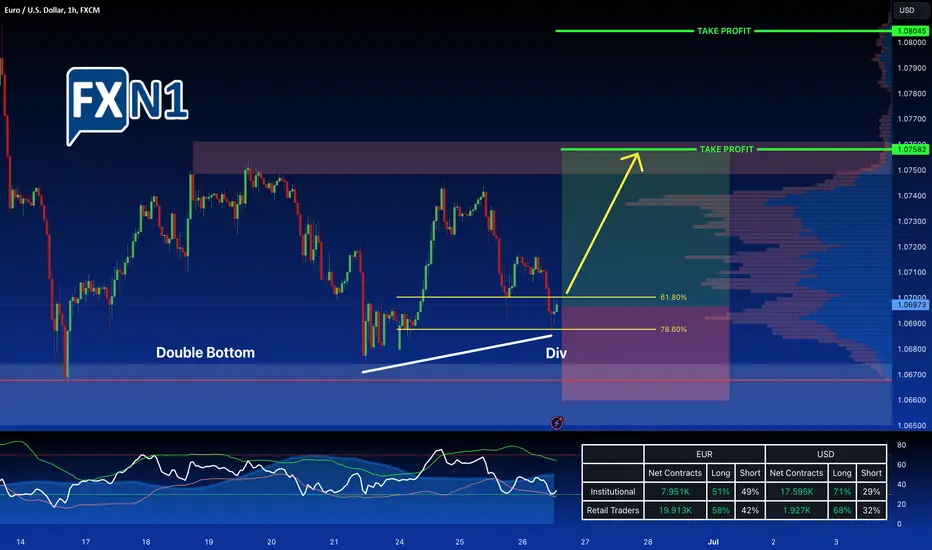The height and width of the screenshot is (550, 932).
Task: Click Institutional USD net contracts 17.595K
Action: [x=796, y=492]
